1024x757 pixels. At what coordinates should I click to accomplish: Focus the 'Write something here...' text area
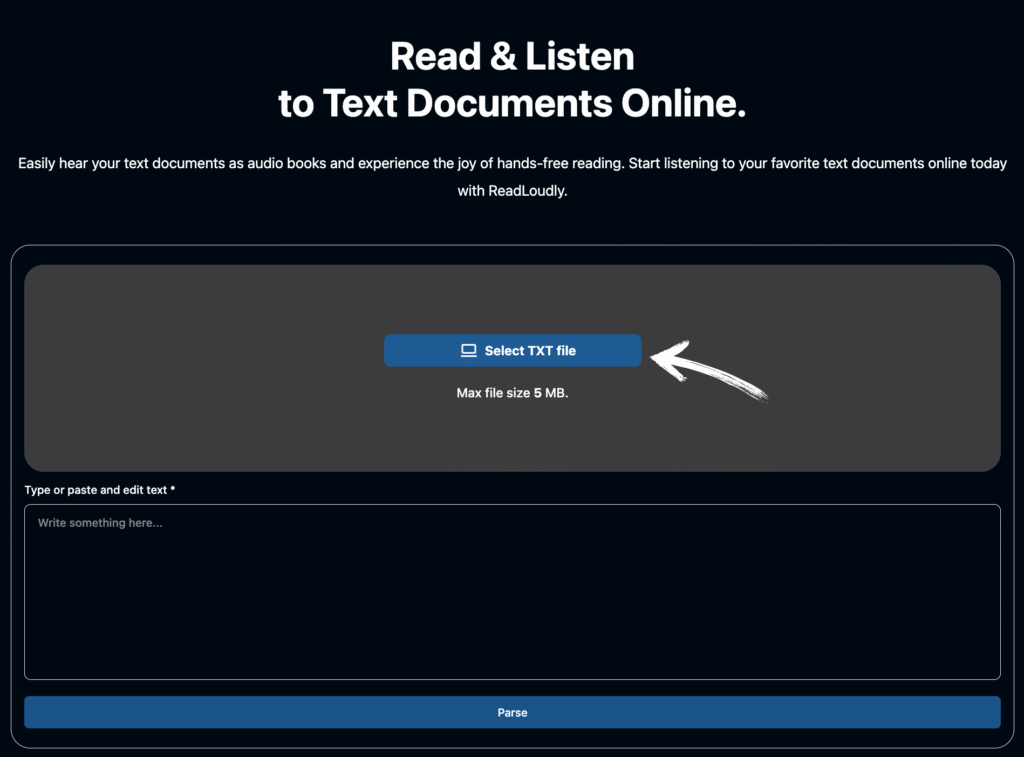(513, 592)
